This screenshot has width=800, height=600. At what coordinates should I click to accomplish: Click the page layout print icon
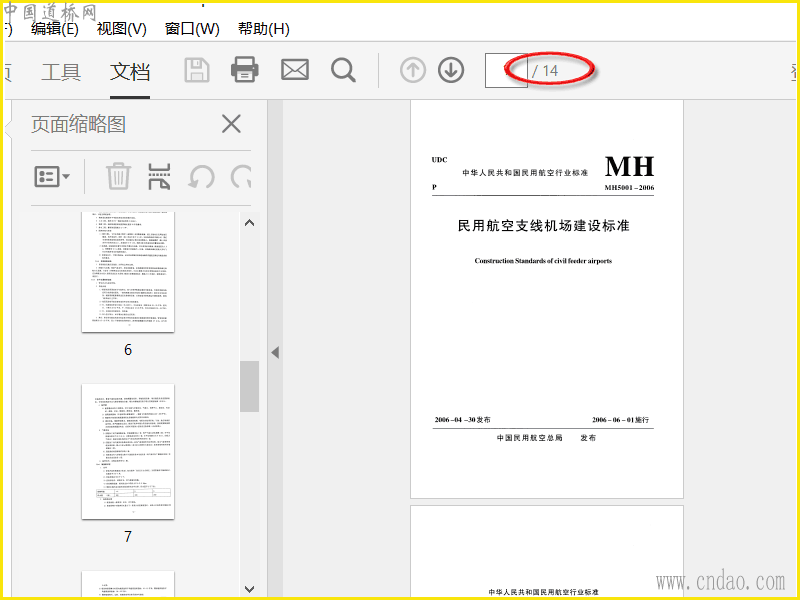[159, 177]
